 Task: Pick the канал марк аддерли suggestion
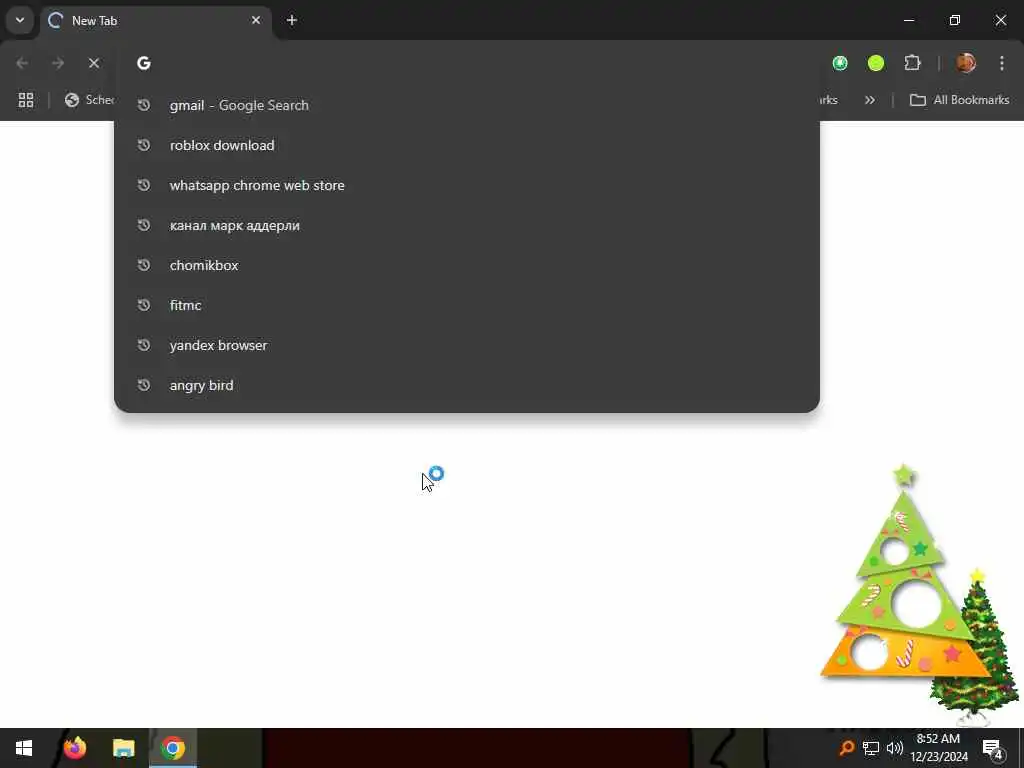click(467, 225)
